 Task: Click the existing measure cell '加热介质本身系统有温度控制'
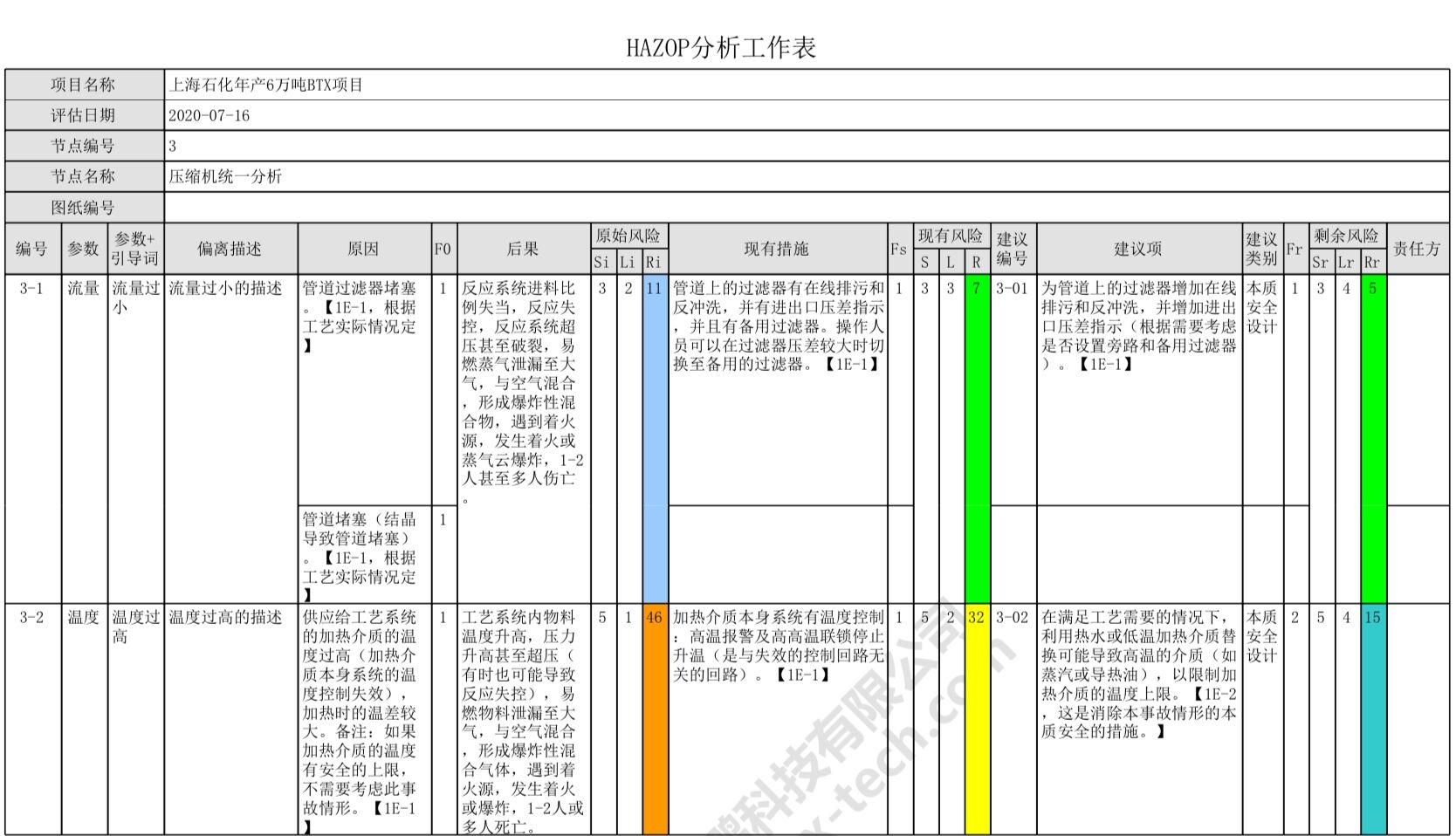[778, 719]
